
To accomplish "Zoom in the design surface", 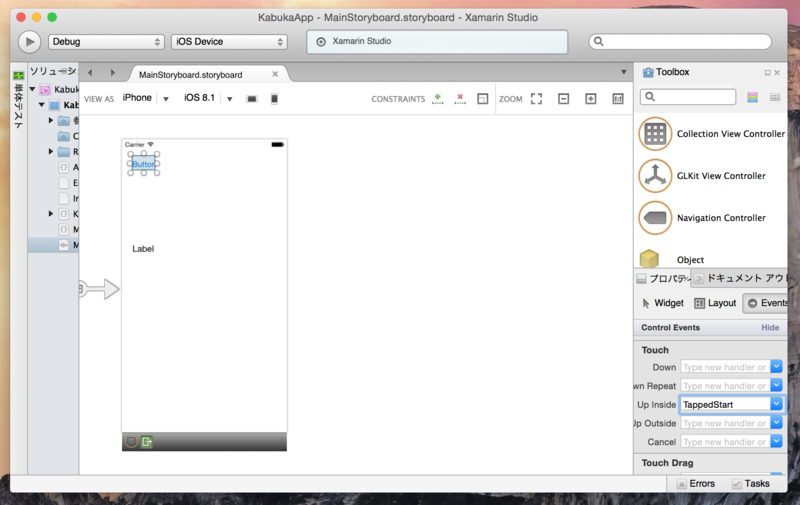I will 590,98.
